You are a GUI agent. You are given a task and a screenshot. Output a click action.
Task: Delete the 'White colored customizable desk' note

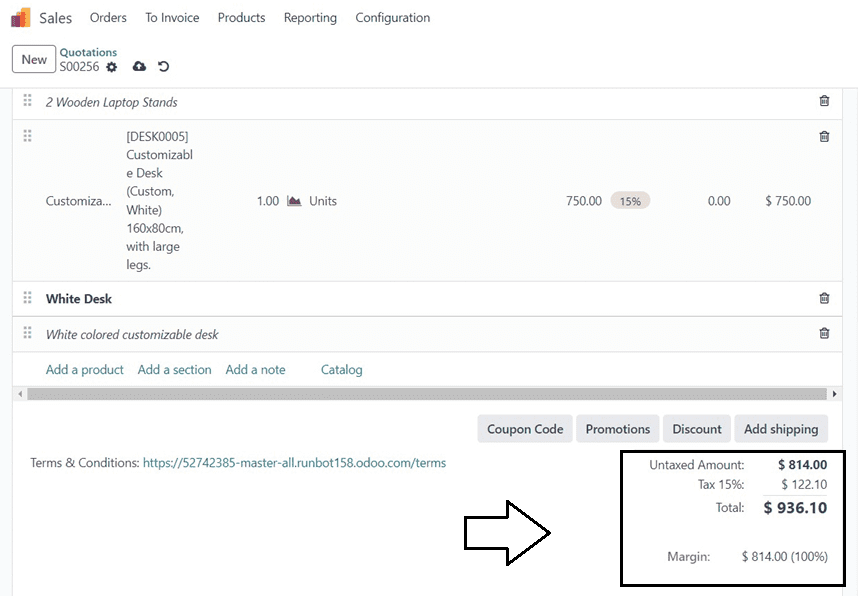tap(824, 332)
